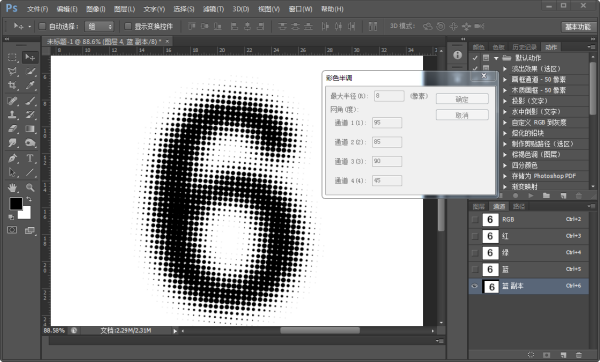Select the History Brush tool
The width and height of the screenshot is (600, 362).
click(30, 115)
